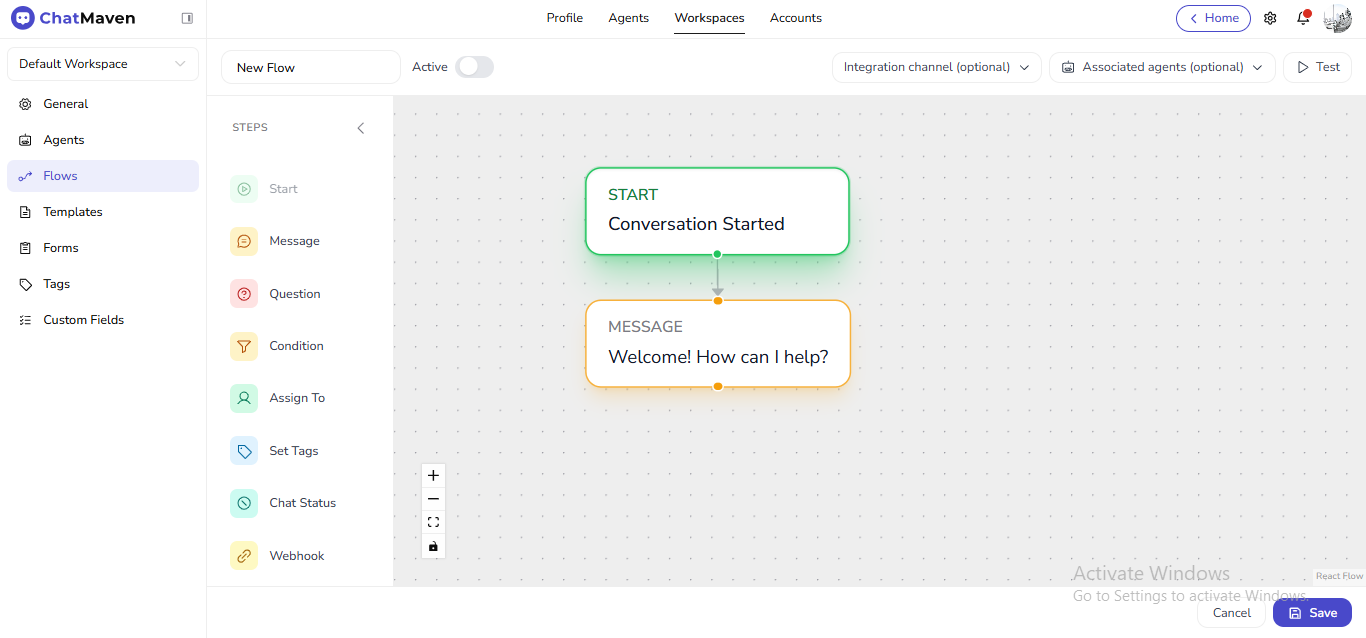
Task: Toggle the flow lock in canvas controls
Action: (433, 546)
